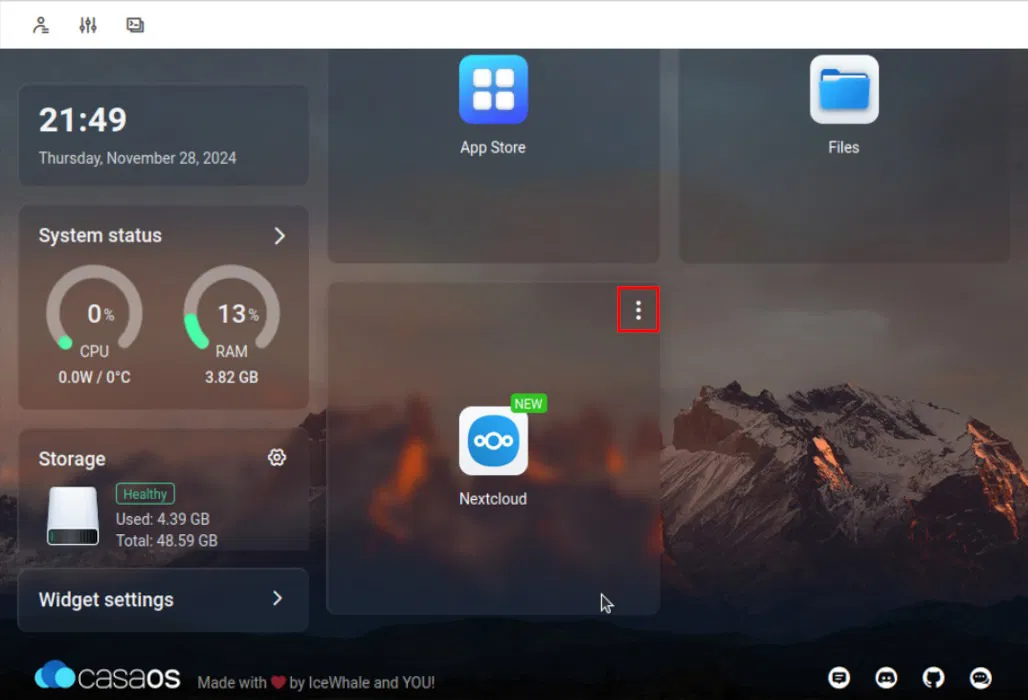Launch the terminal icon in the toolbar
The image size is (1028, 700).
coord(135,24)
